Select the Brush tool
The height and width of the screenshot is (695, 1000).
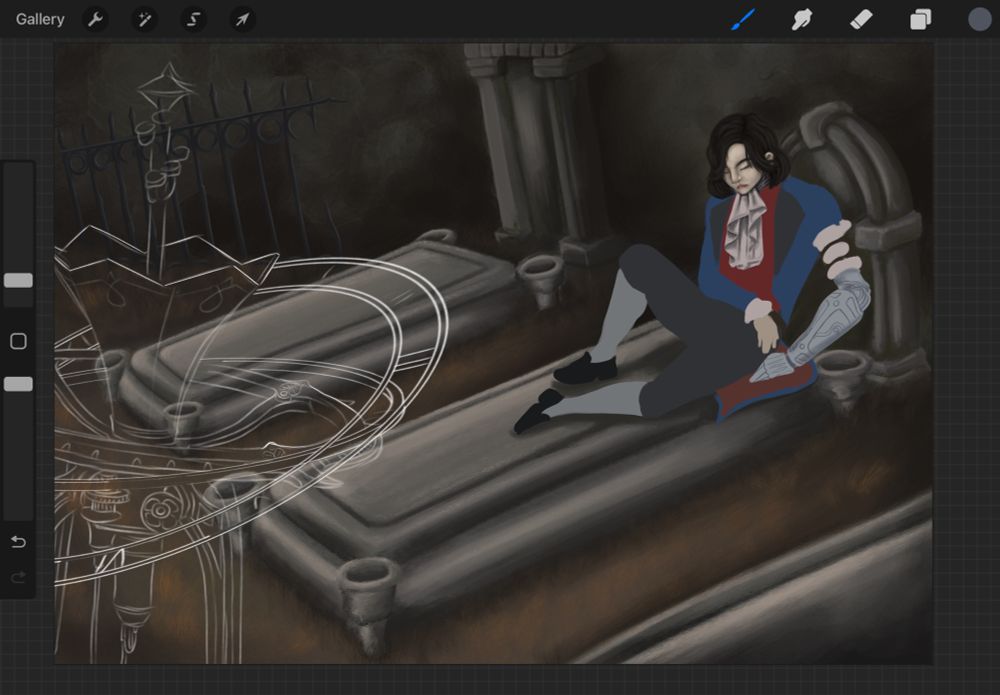743,19
